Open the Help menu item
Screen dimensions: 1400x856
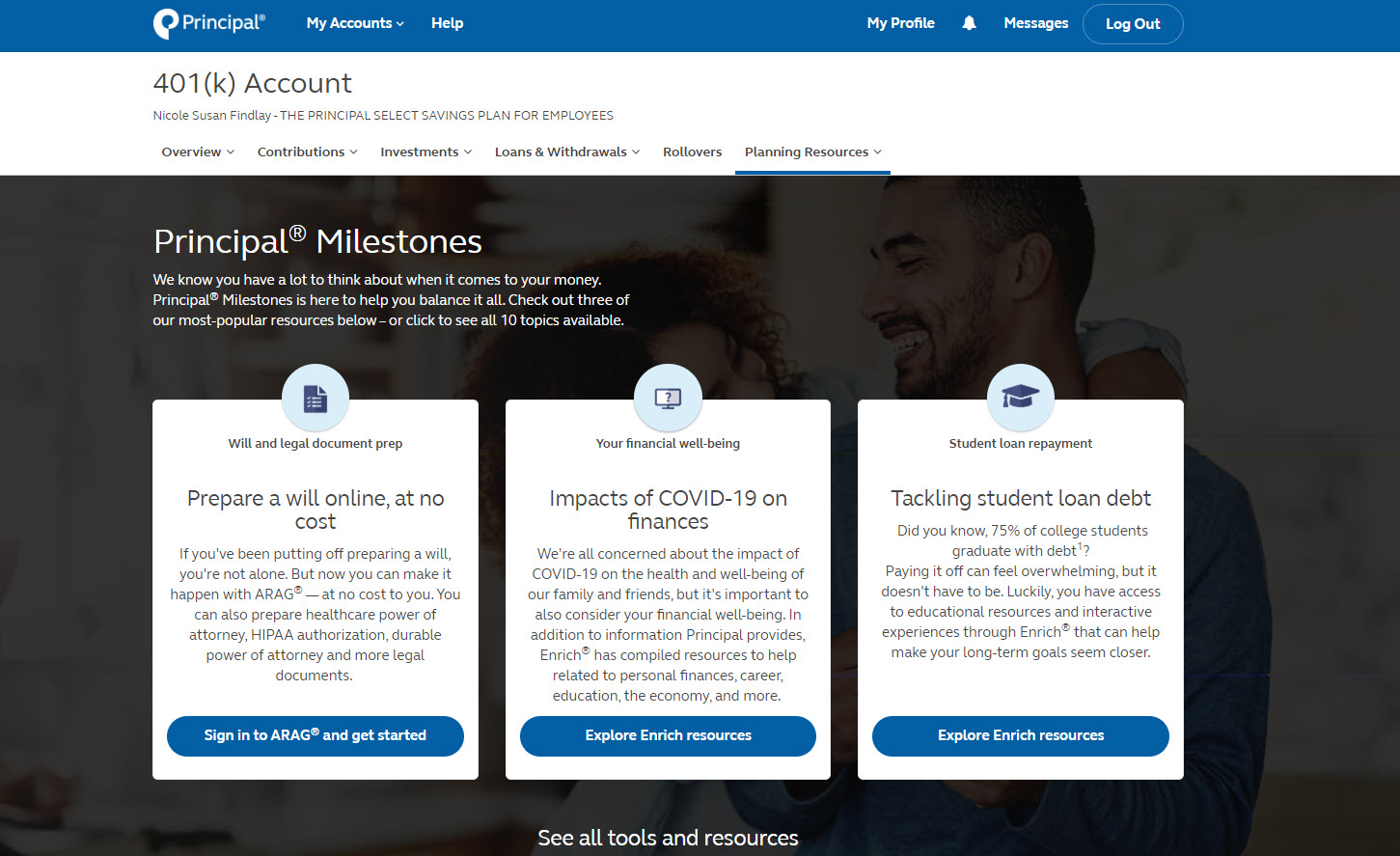point(447,23)
